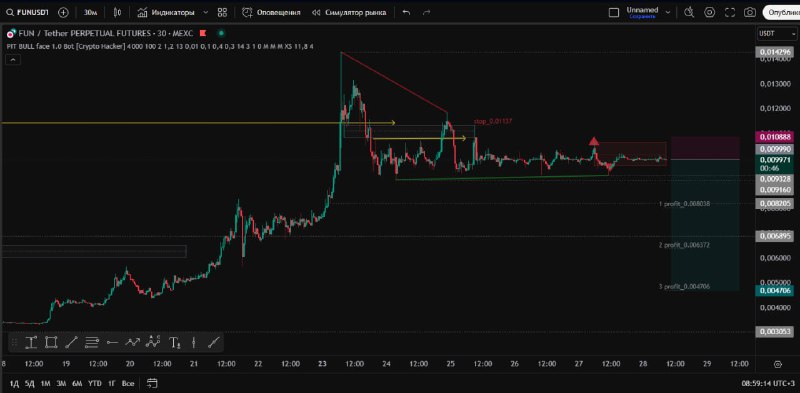
Task: Click the Оповещения alerts button
Action: pos(271,12)
